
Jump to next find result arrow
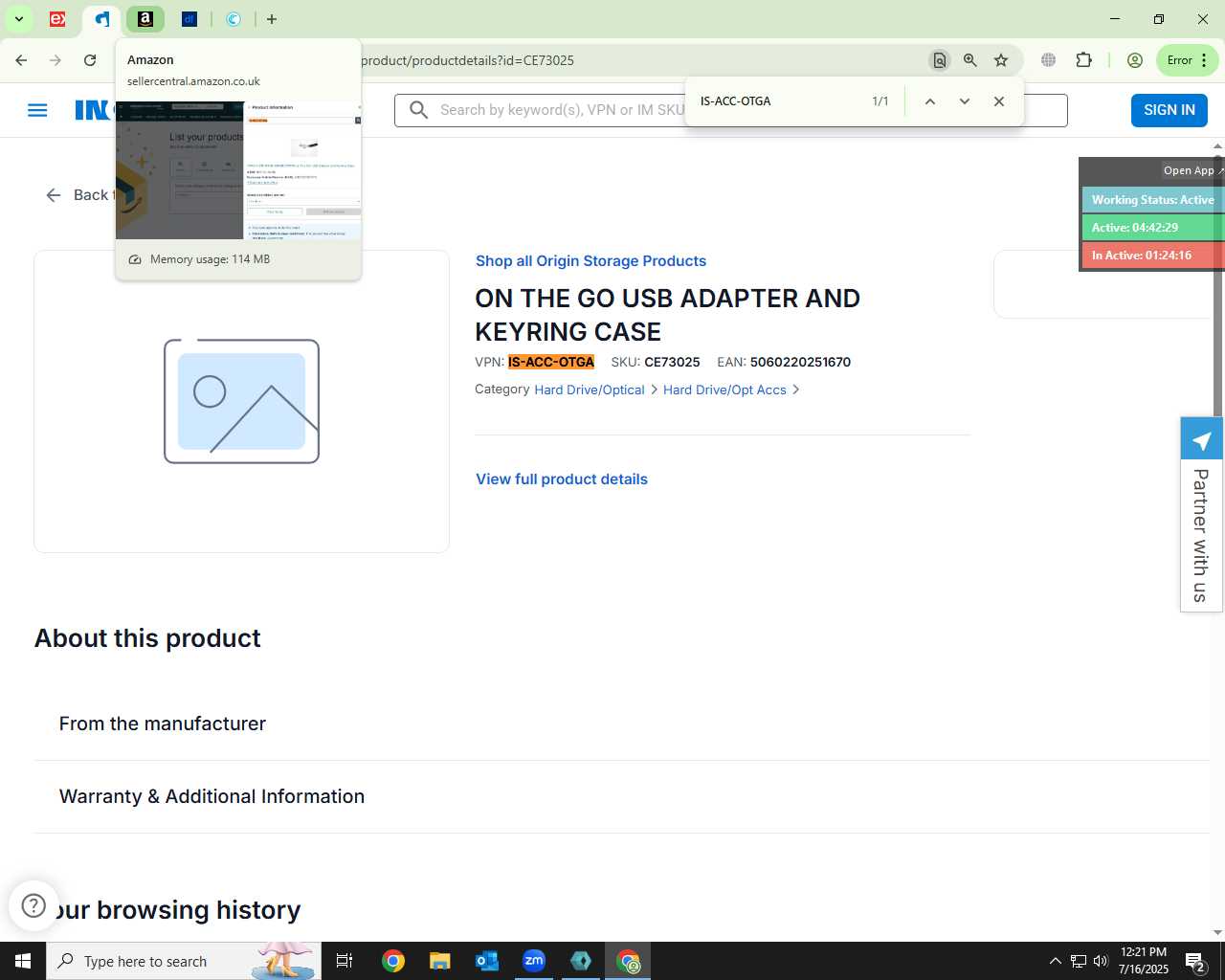(x=965, y=101)
